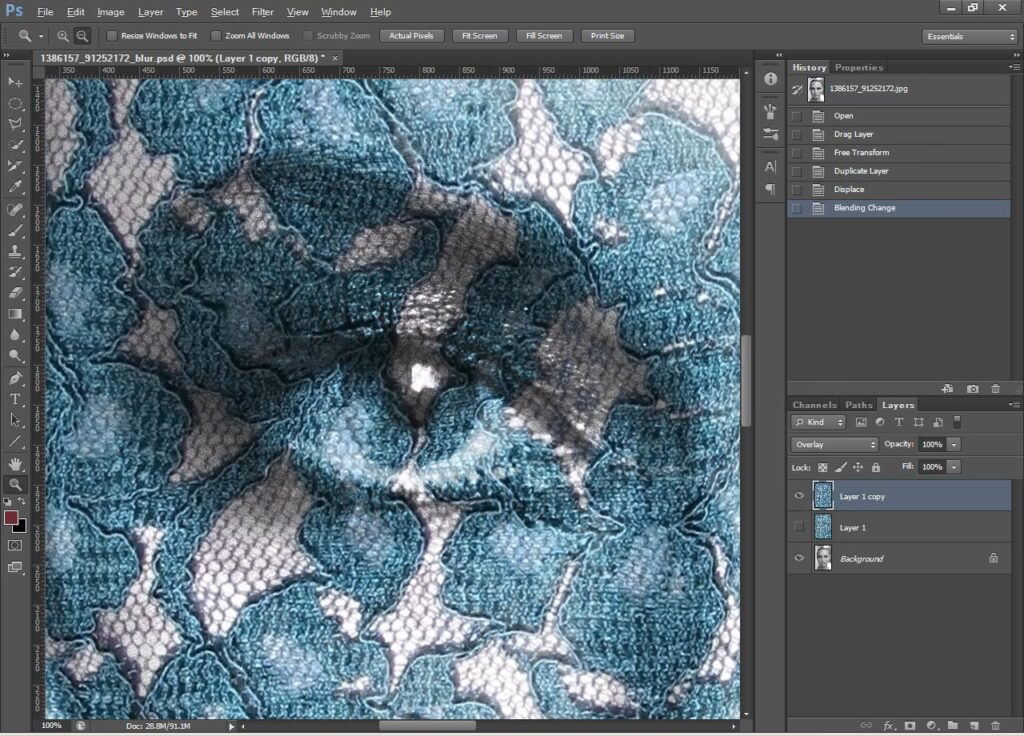Hide the Layer 1 copy layer
The width and height of the screenshot is (1024, 736).
click(798, 496)
